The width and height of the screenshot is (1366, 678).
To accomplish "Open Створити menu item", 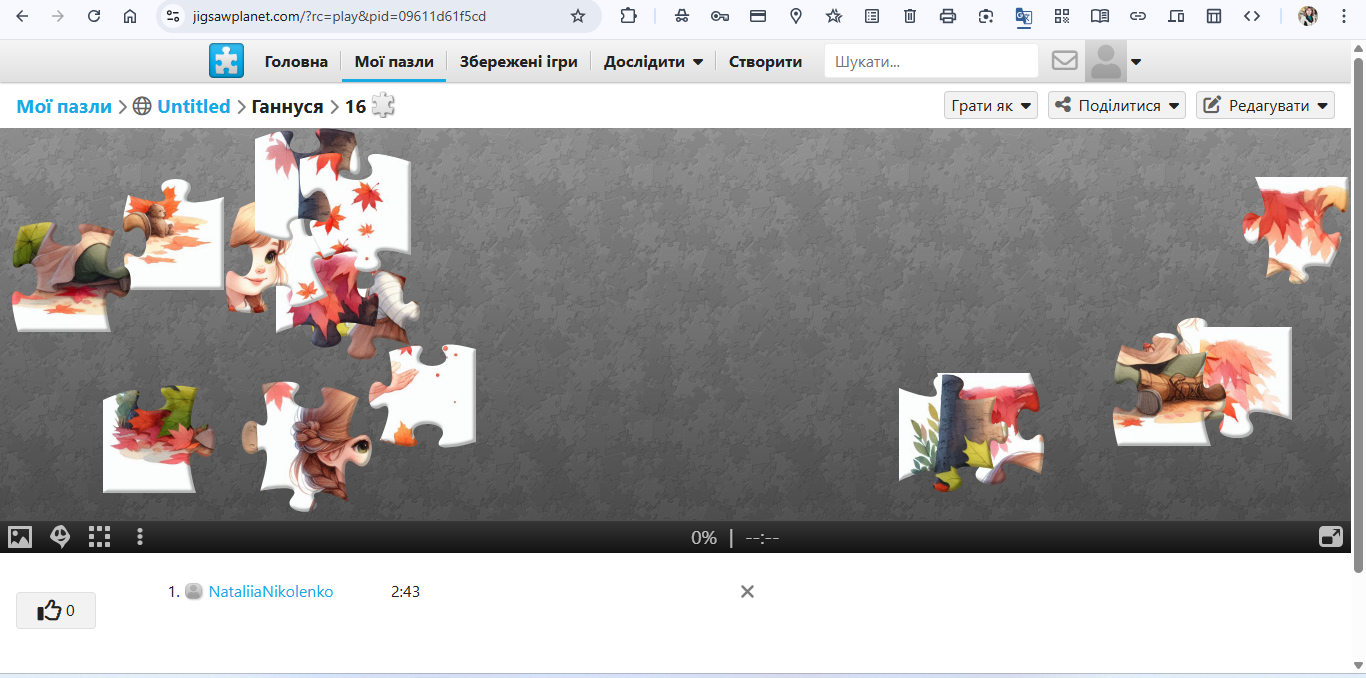I will (765, 62).
